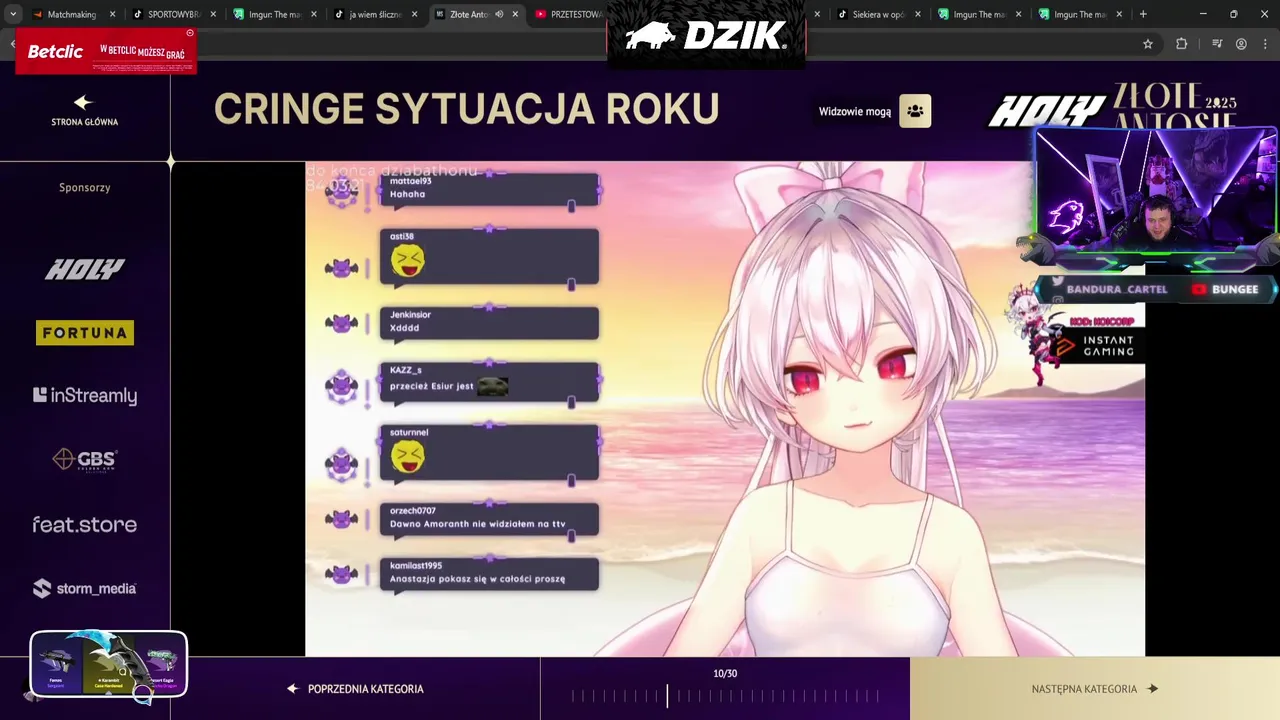
Task: Open the Imgur tab right of Siekiera tab
Action: pos(980,14)
